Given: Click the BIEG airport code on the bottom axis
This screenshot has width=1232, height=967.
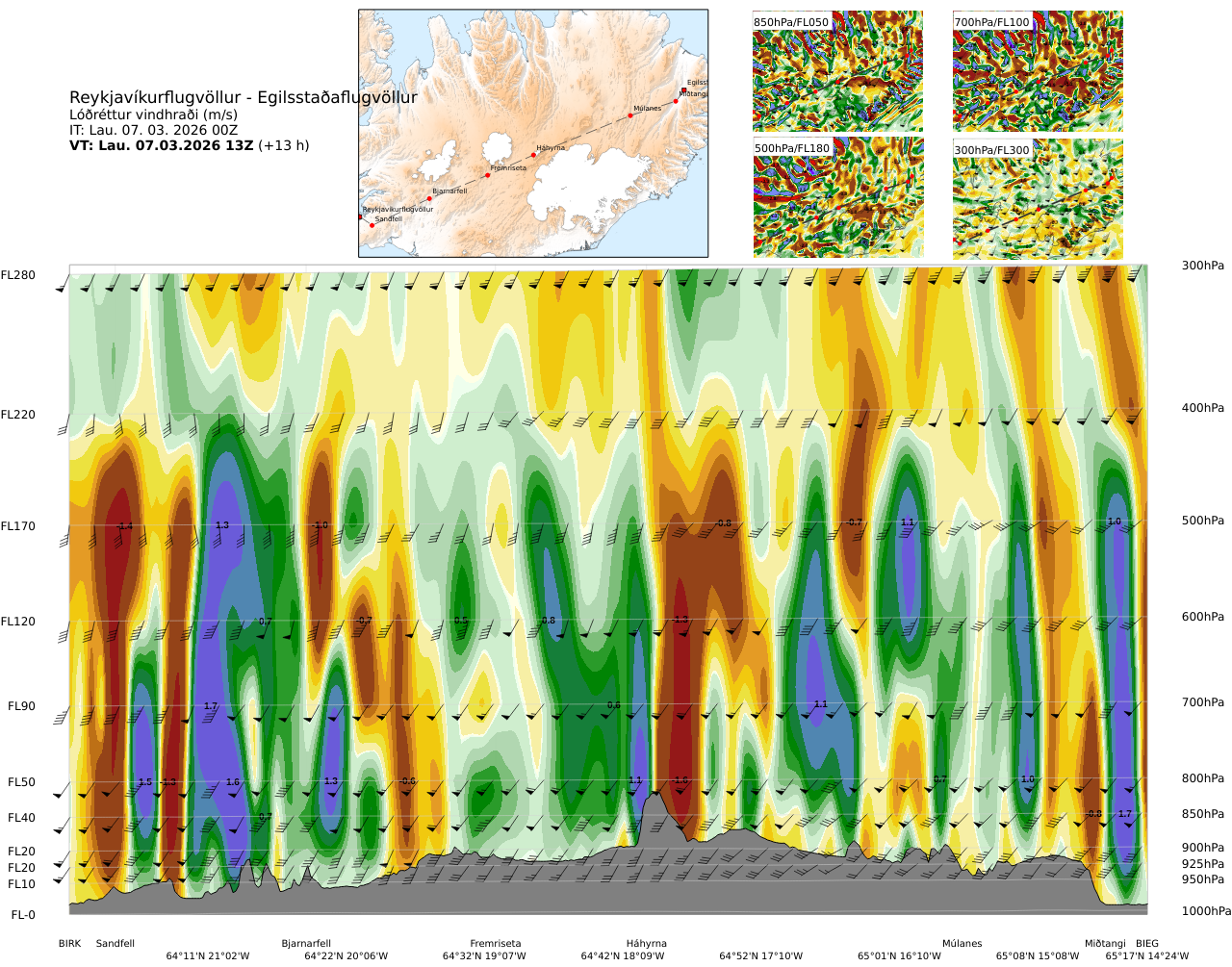Looking at the screenshot, I should click(x=1147, y=944).
